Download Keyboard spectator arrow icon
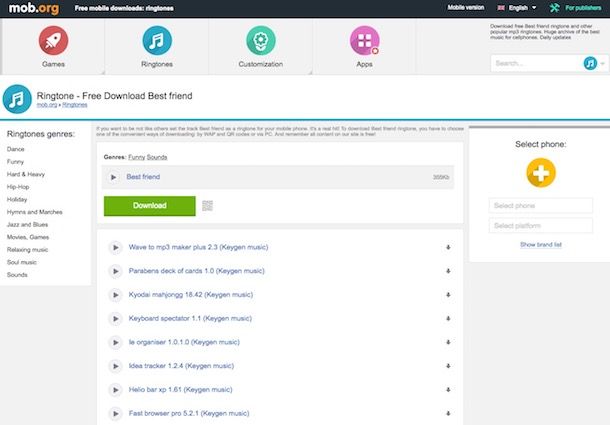The image size is (610, 425). coord(448,318)
